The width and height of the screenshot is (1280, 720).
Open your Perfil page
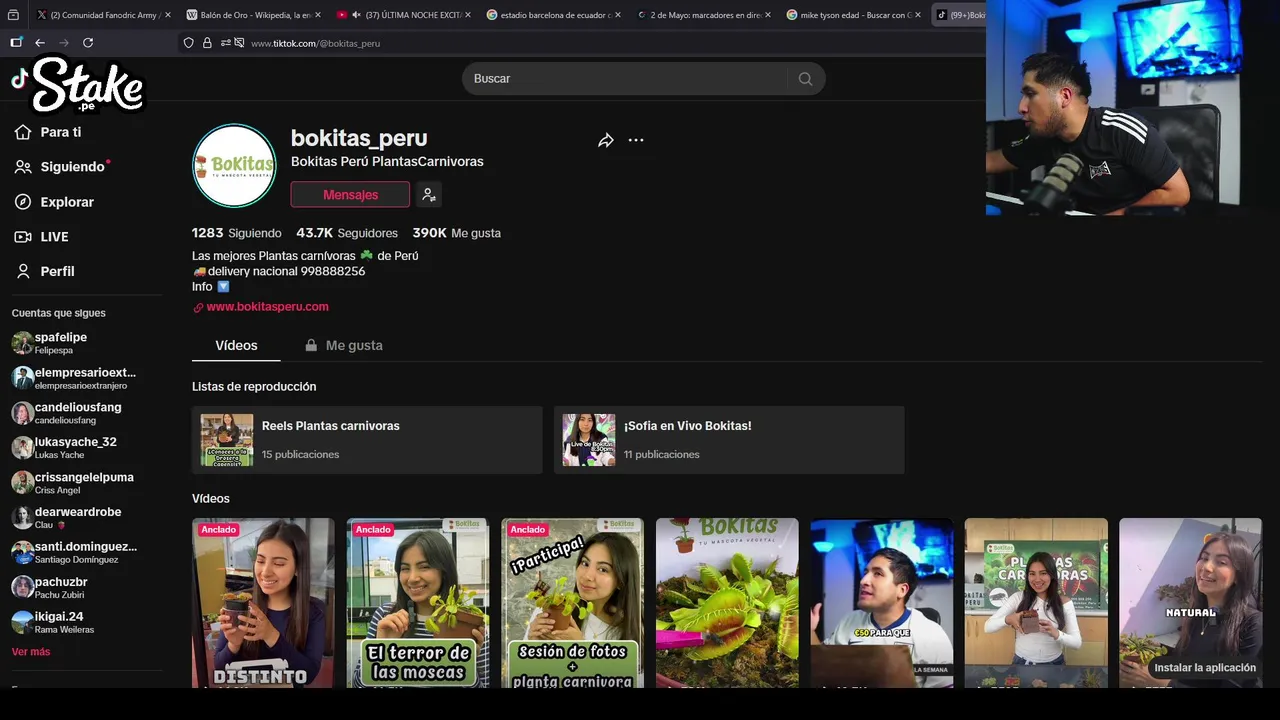click(45, 271)
